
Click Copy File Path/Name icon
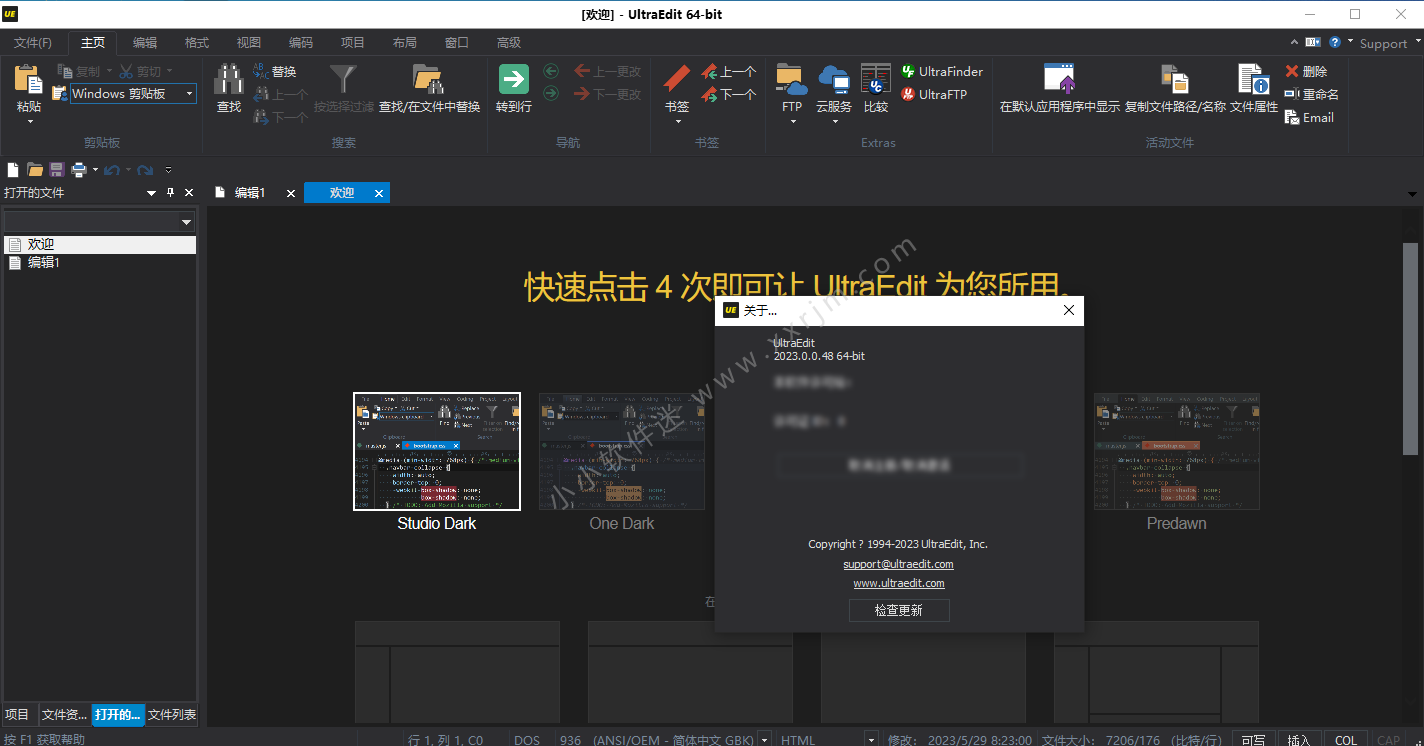point(1174,80)
